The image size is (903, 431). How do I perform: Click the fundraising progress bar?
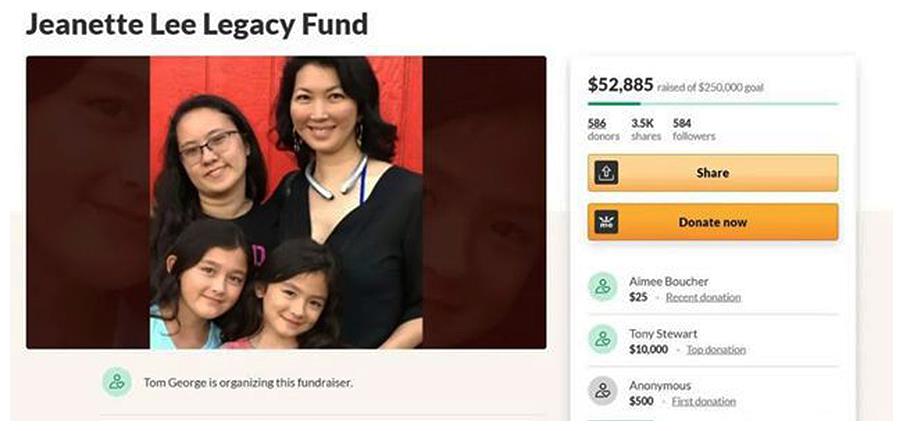713,104
